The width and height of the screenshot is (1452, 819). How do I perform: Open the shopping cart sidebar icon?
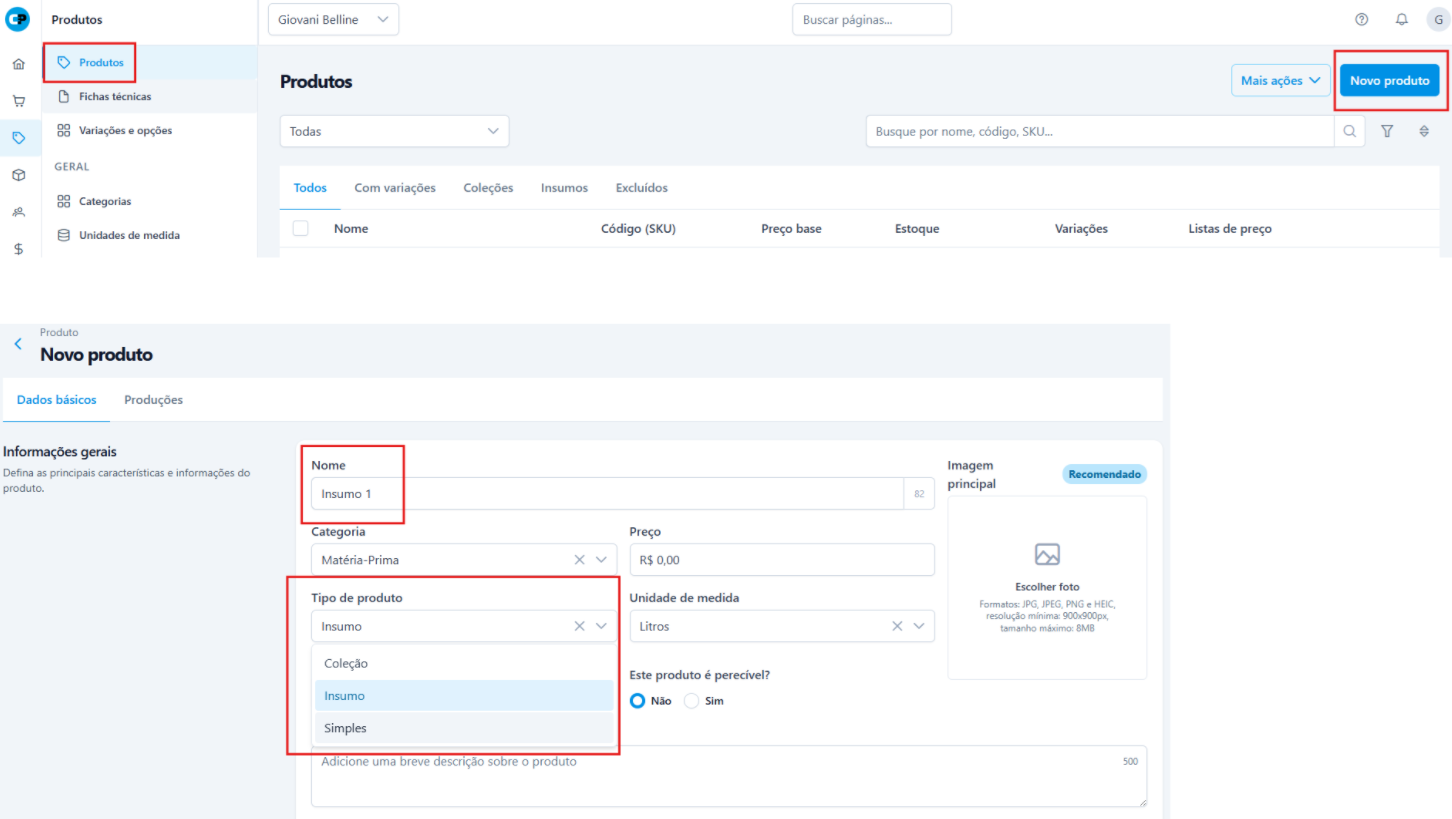(18, 101)
